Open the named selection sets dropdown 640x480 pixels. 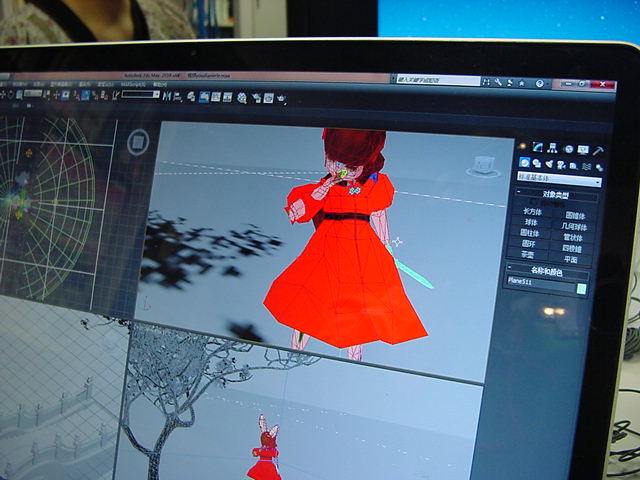140,94
